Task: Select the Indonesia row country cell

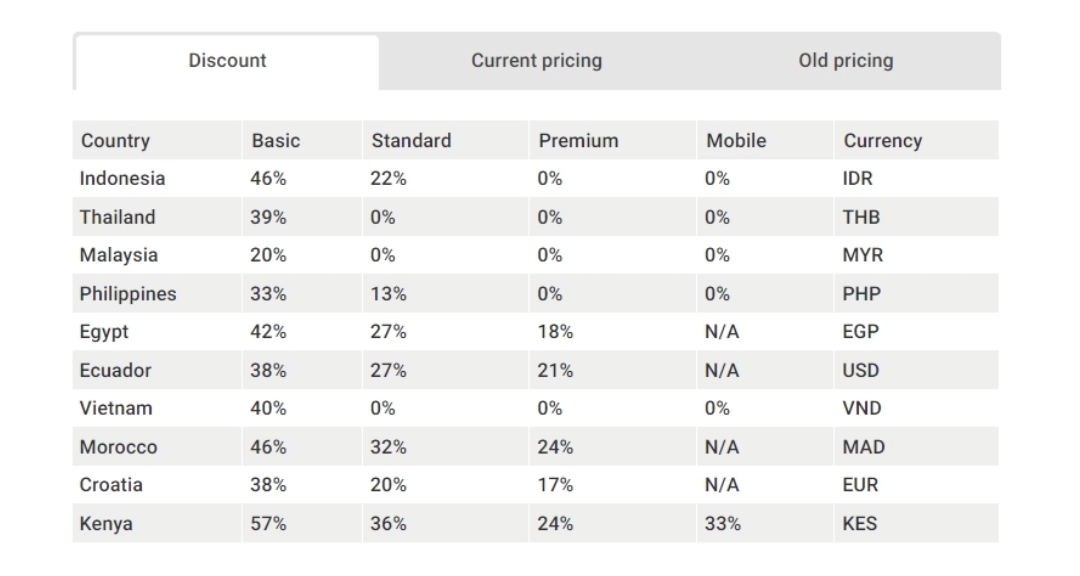Action: (157, 178)
